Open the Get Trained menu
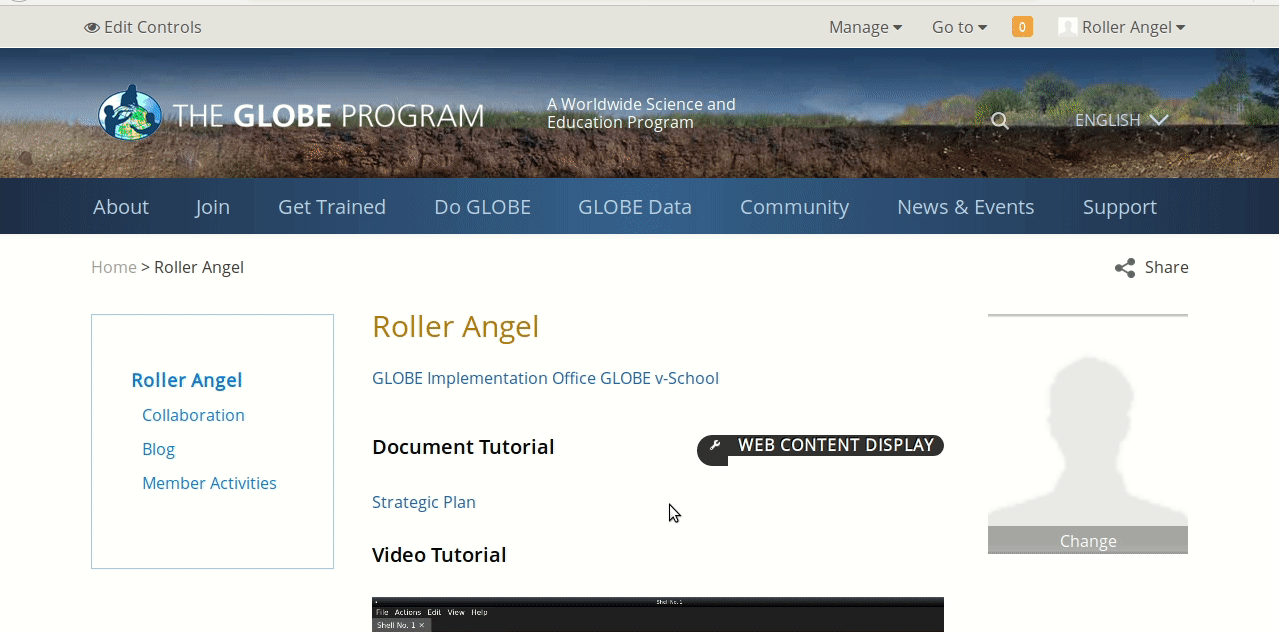This screenshot has width=1279, height=632. coord(332,207)
